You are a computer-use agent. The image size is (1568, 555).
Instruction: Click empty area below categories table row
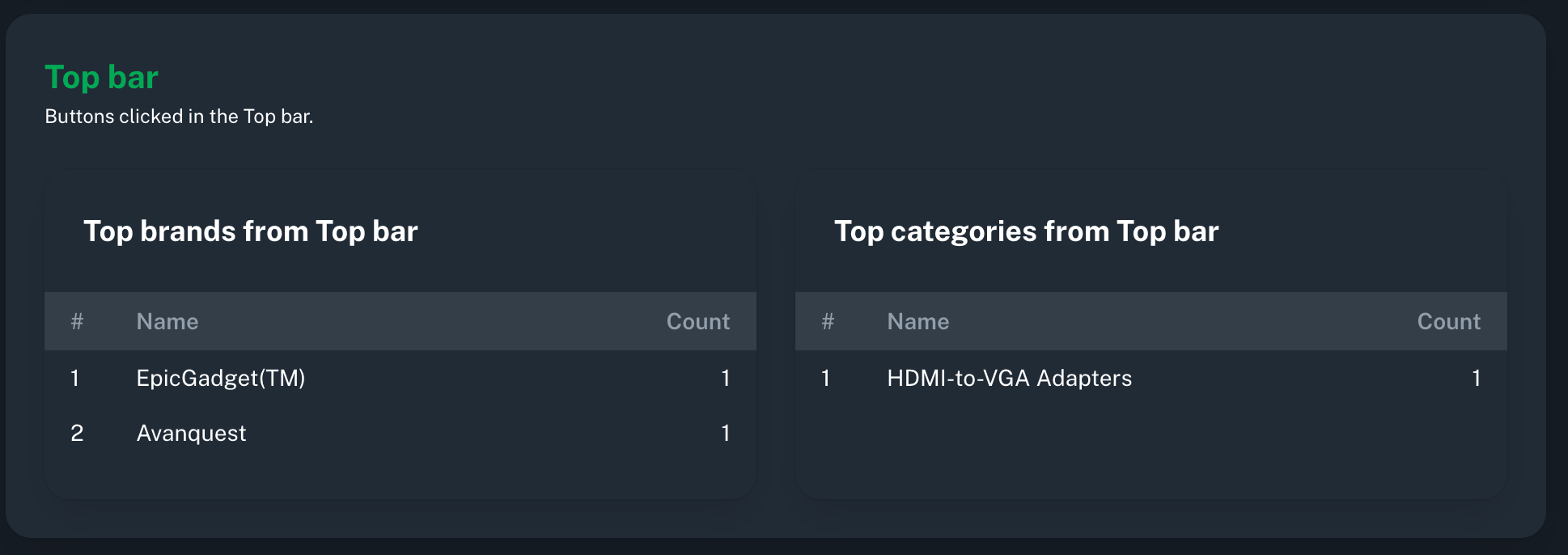coord(1151,449)
